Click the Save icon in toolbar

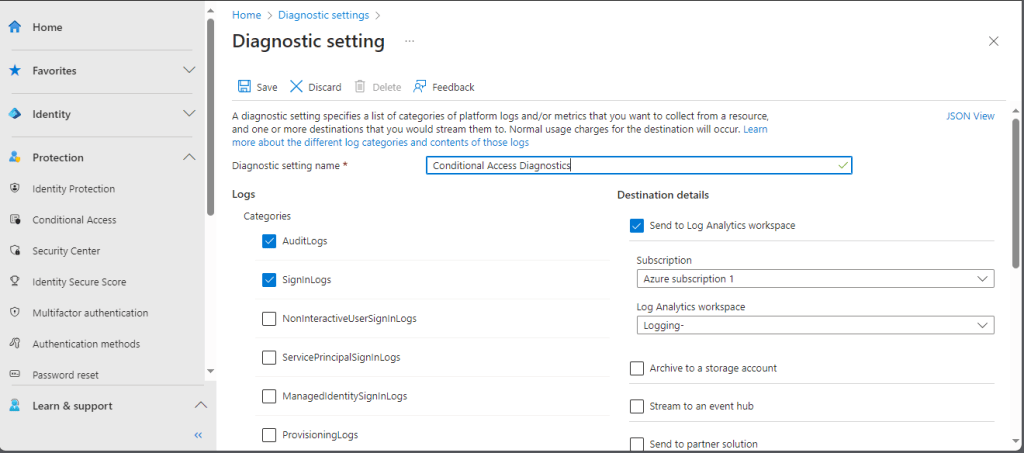pos(244,87)
